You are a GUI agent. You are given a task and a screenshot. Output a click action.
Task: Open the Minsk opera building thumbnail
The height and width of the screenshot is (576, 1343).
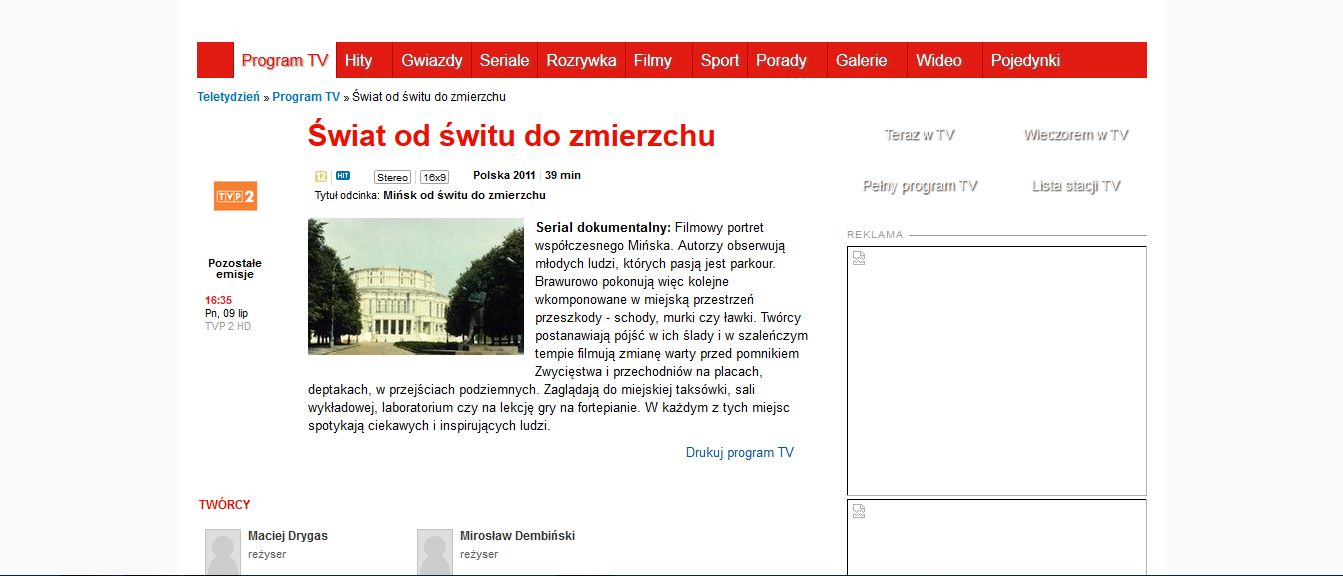[416, 286]
